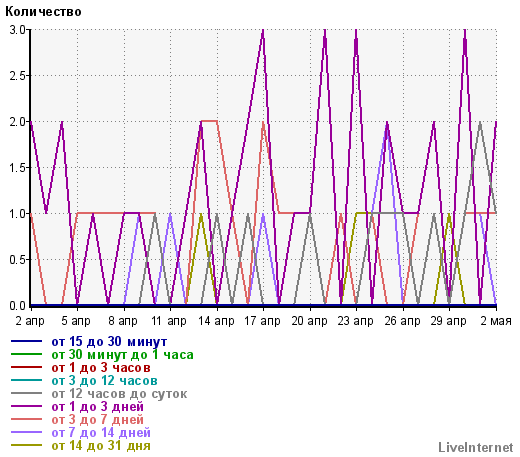Select legend label 'от 7 до 14 дней'
520x457 pixels.
[x=101, y=433]
